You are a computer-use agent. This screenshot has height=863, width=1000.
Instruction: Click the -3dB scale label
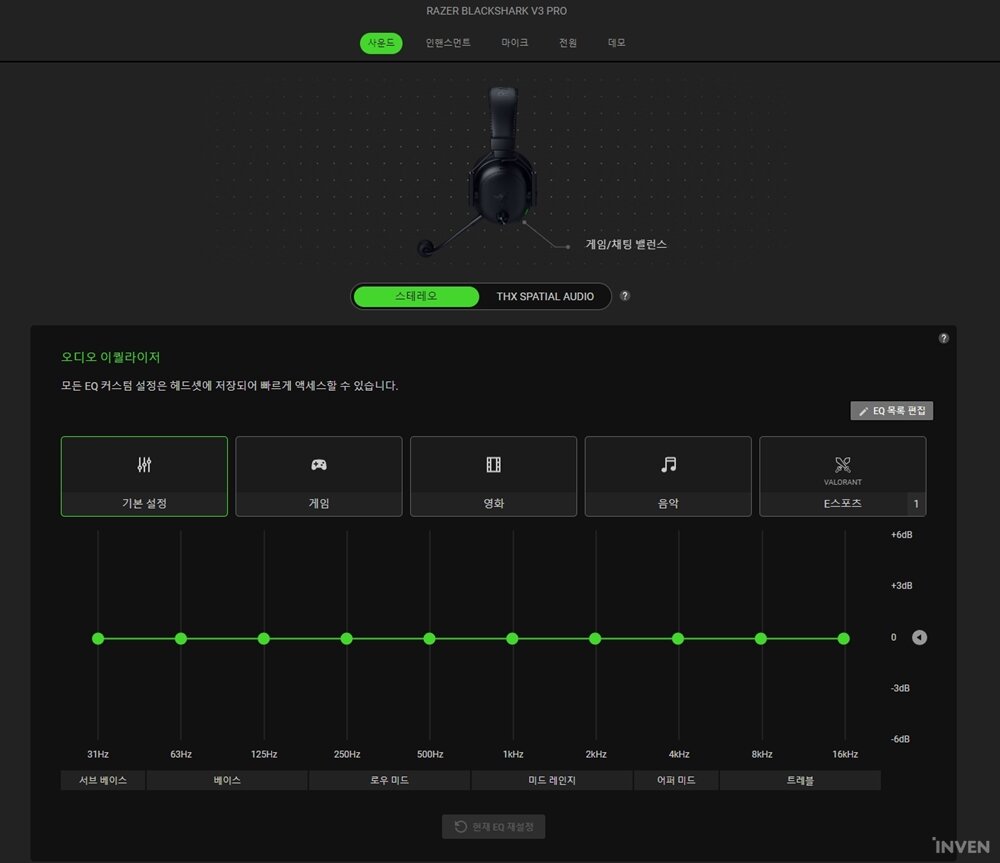click(x=900, y=688)
